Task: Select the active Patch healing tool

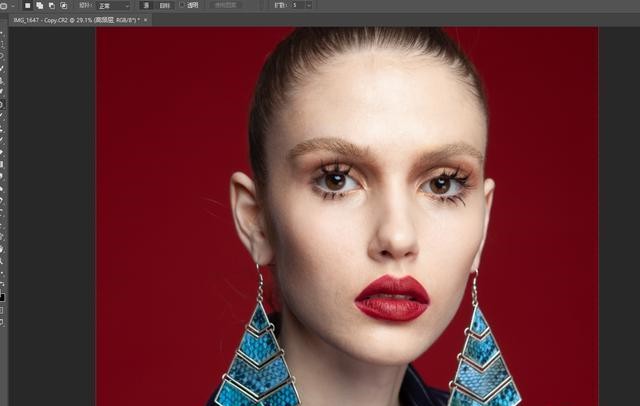Action: tap(2, 104)
